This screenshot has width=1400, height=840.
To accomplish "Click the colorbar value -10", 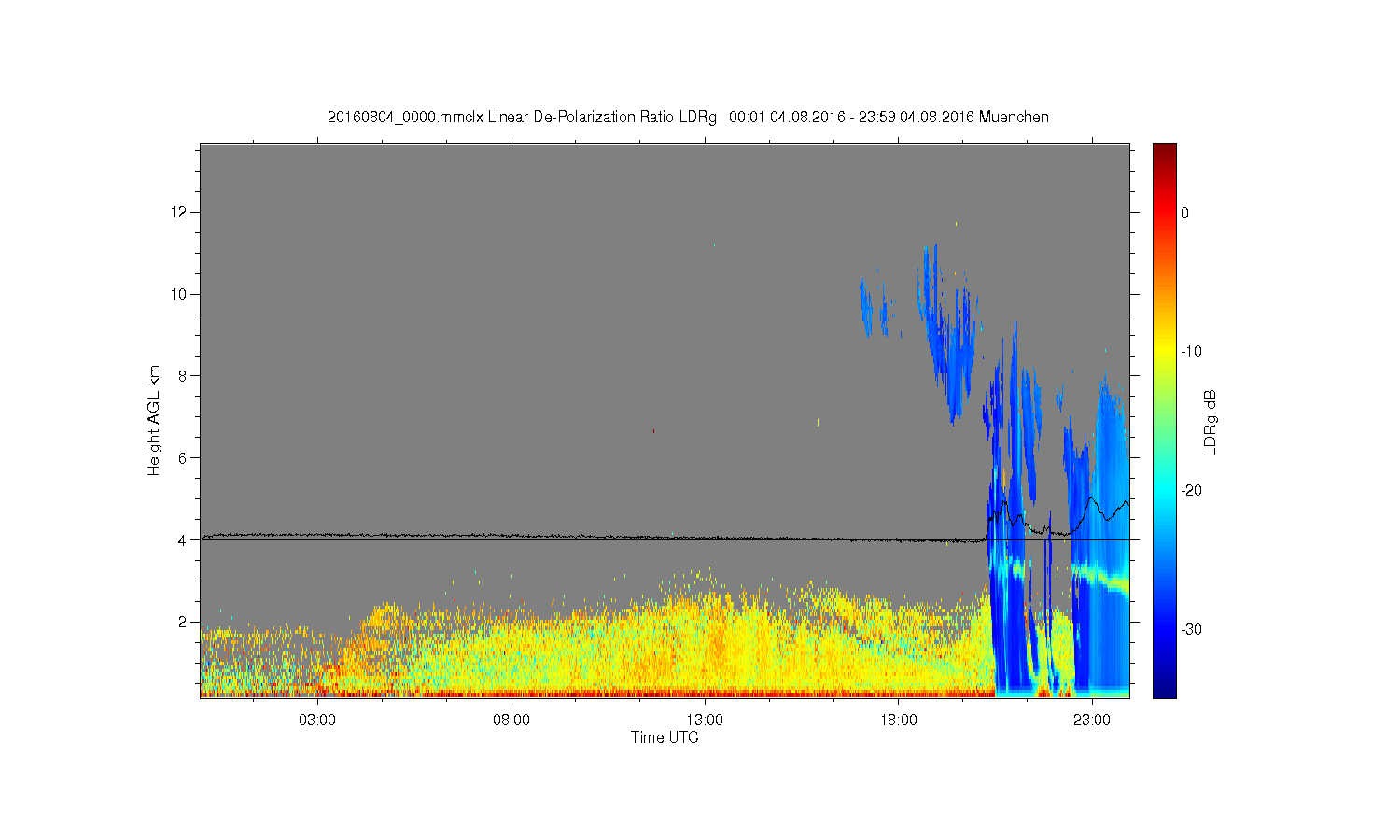I will (x=1191, y=352).
